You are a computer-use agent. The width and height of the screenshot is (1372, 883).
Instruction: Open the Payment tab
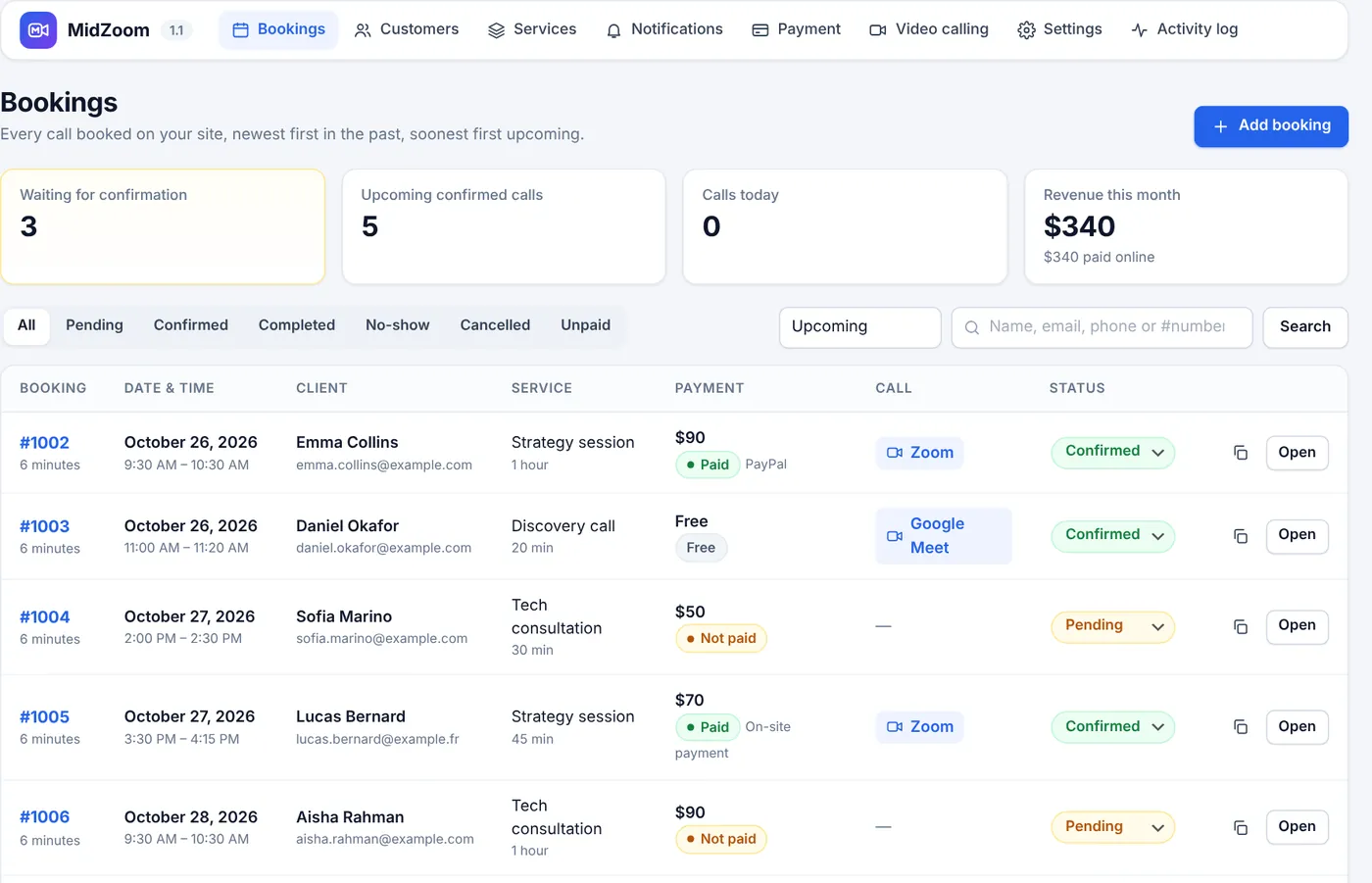(x=796, y=29)
